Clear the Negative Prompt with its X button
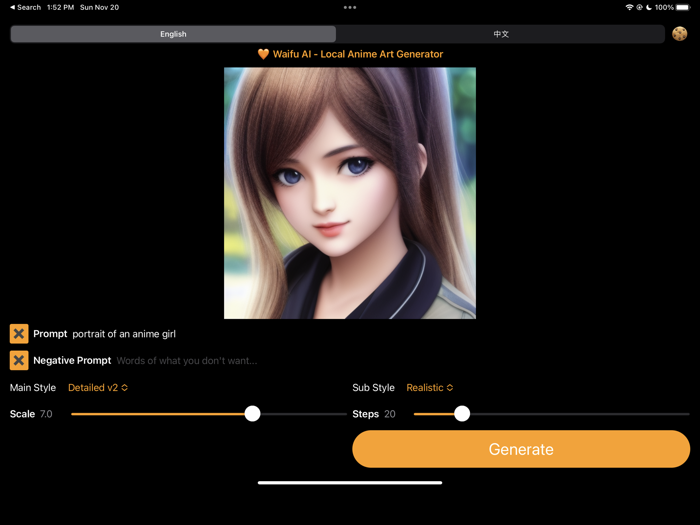Screen dimensions: 700x525 (x=19, y=360)
